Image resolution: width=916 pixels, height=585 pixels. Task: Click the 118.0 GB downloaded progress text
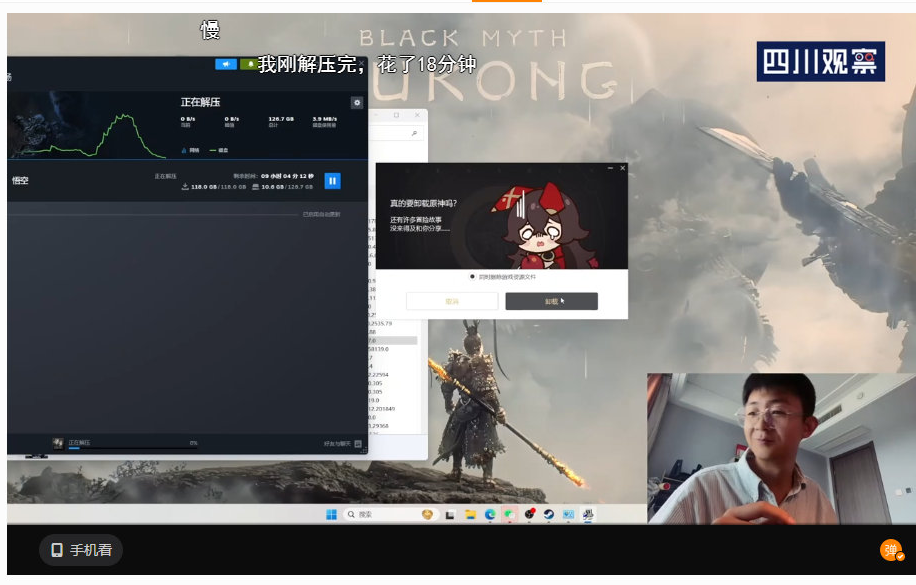[x=214, y=187]
